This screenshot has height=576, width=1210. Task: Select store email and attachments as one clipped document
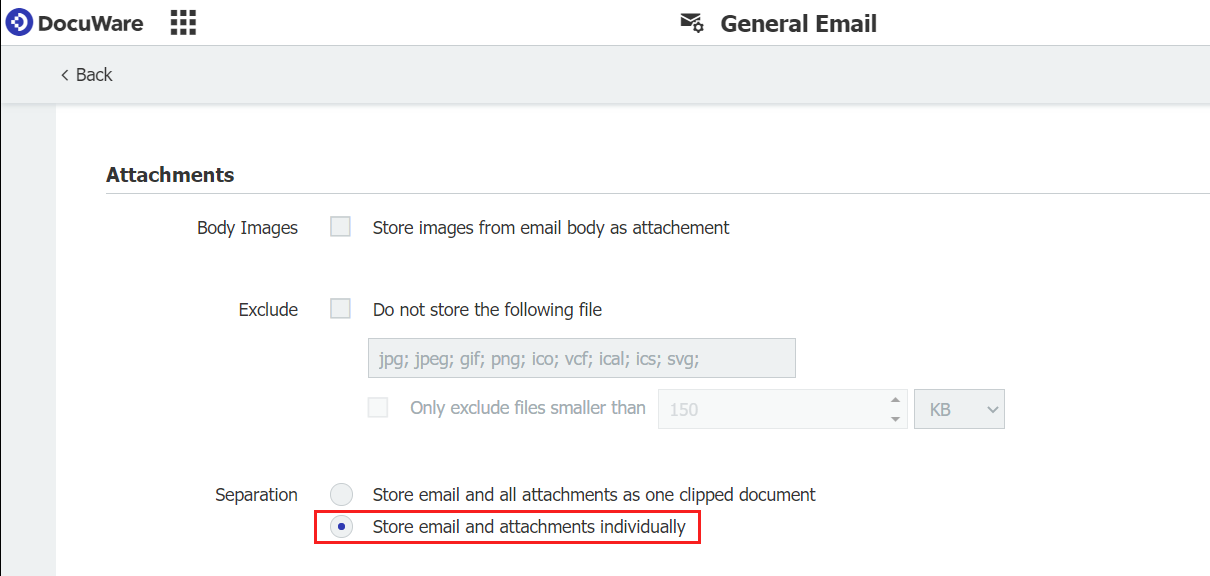[x=341, y=494]
